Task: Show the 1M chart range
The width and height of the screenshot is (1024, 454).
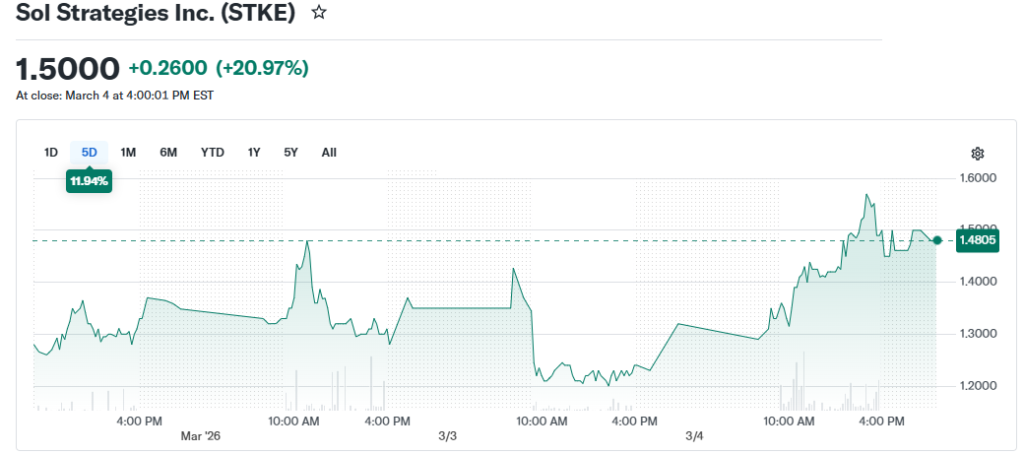Action: 128,152
